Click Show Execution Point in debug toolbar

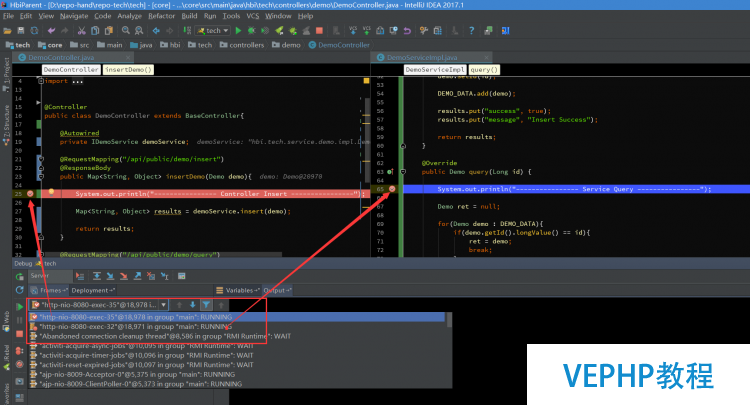click(80, 276)
